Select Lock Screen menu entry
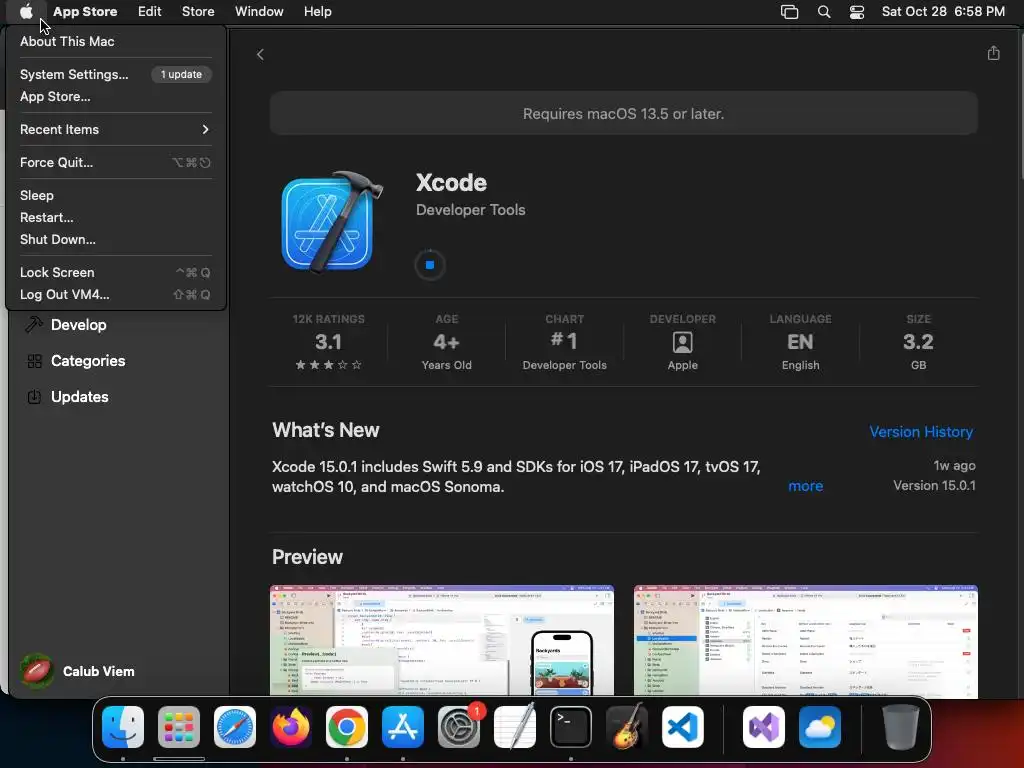 [x=116, y=272]
